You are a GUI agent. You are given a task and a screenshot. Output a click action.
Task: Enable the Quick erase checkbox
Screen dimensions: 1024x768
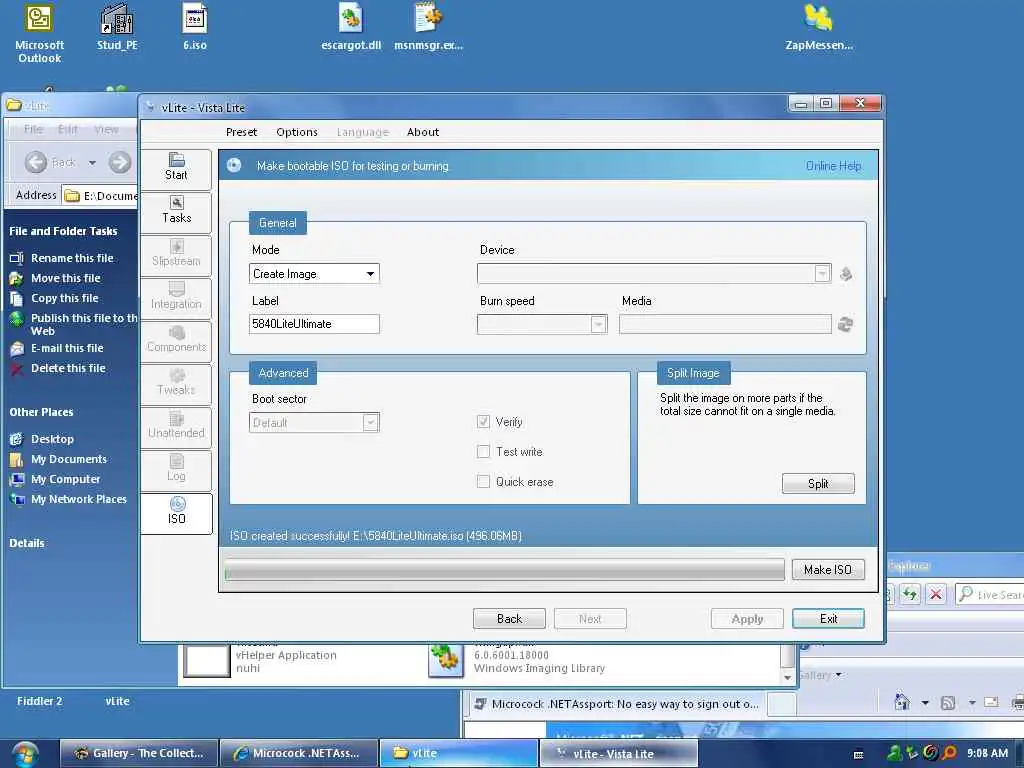[483, 481]
